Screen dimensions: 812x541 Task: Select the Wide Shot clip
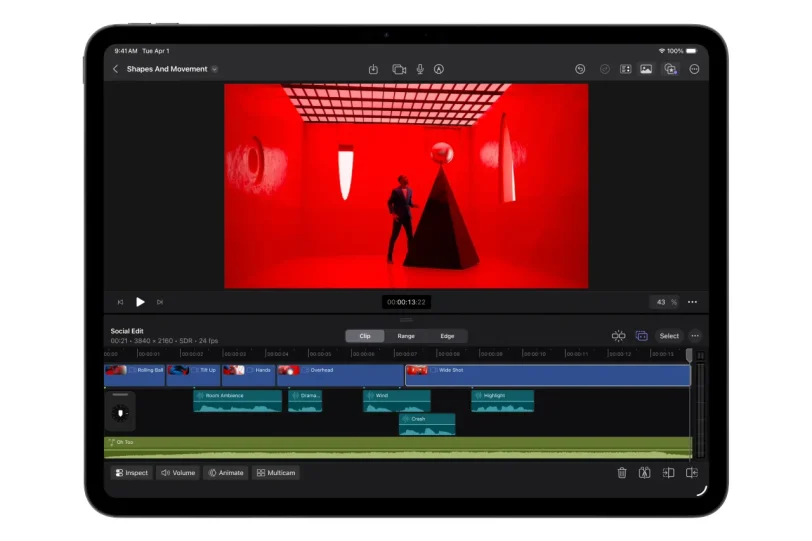point(548,375)
